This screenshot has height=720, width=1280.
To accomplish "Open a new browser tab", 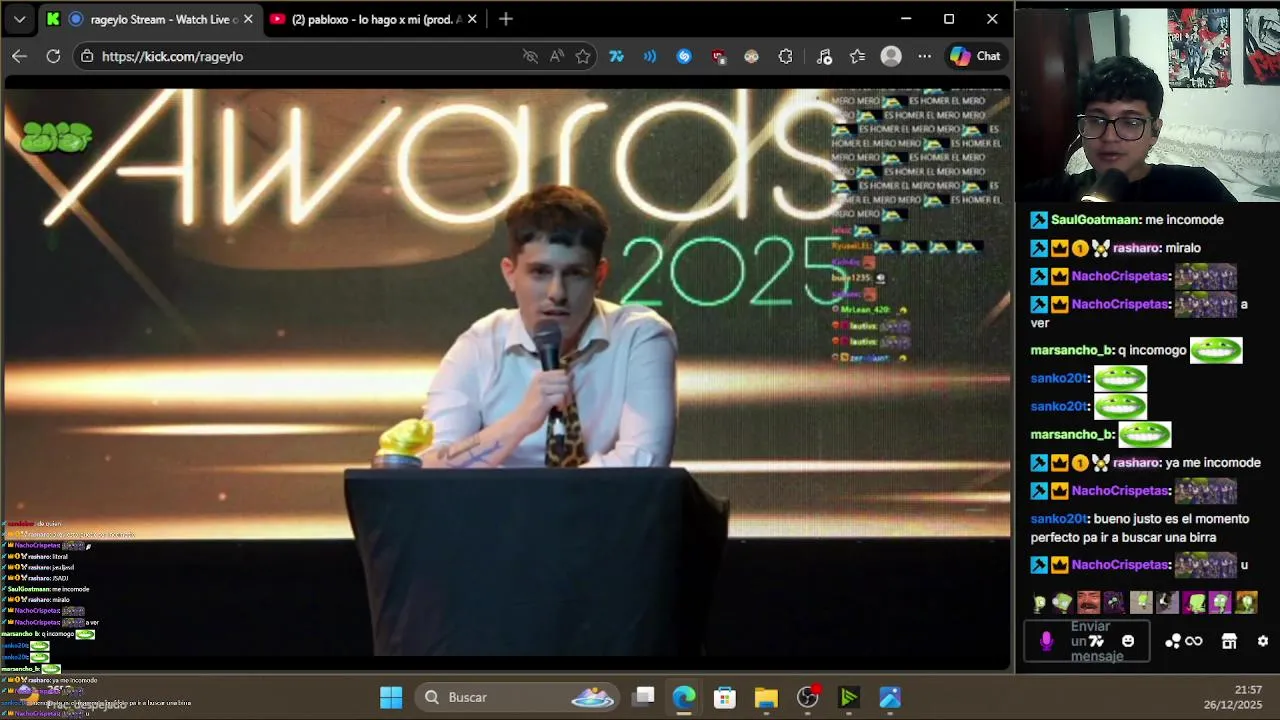I will (506, 19).
